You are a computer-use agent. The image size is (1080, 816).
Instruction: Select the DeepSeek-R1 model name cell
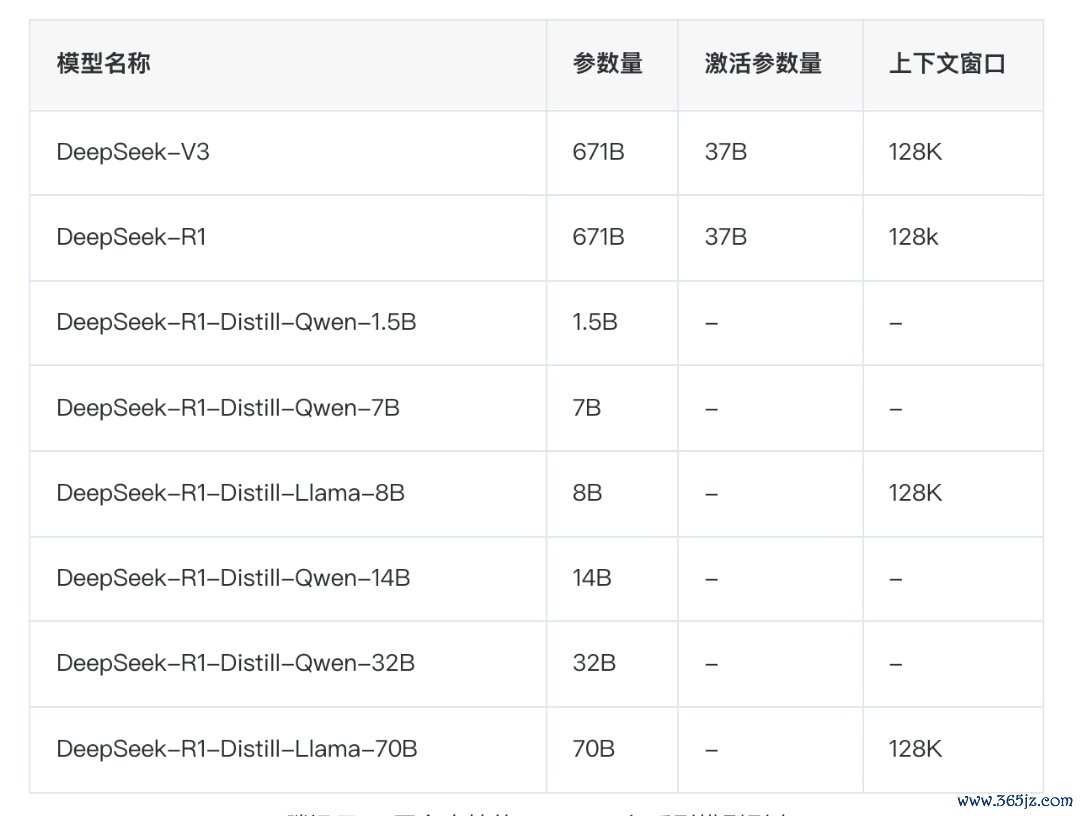(131, 237)
